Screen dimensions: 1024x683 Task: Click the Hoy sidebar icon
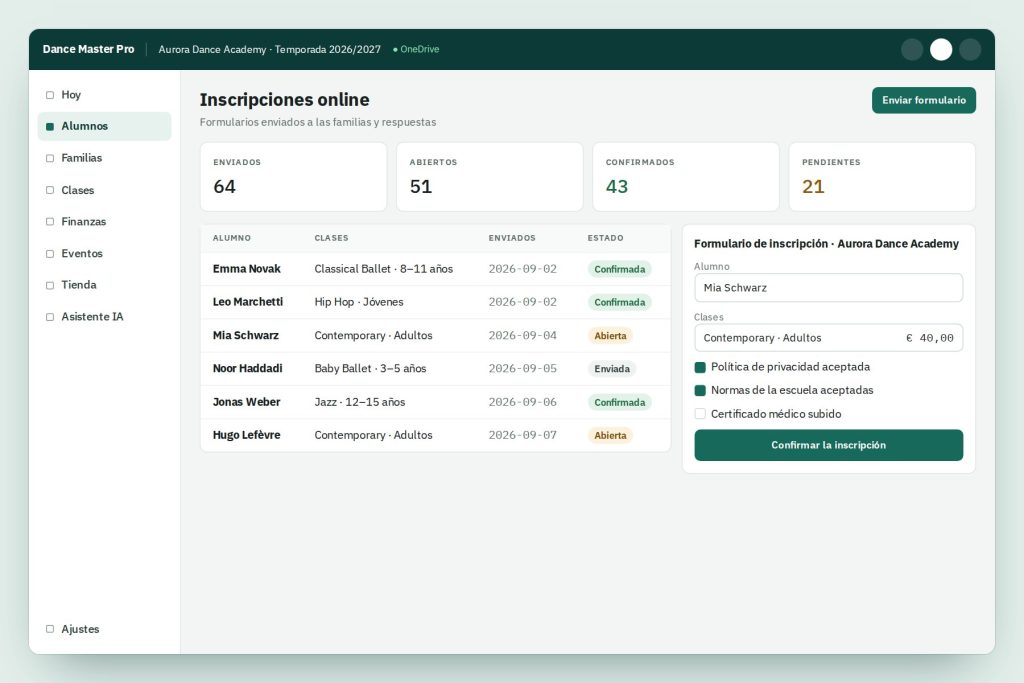pos(50,95)
